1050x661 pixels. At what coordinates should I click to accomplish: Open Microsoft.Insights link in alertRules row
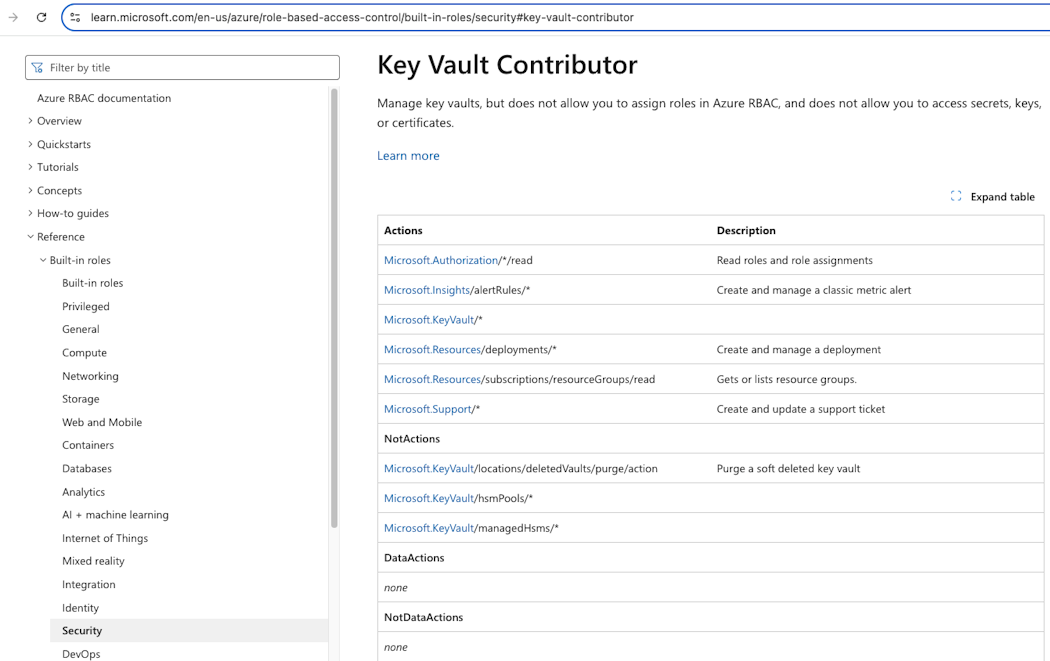427,290
